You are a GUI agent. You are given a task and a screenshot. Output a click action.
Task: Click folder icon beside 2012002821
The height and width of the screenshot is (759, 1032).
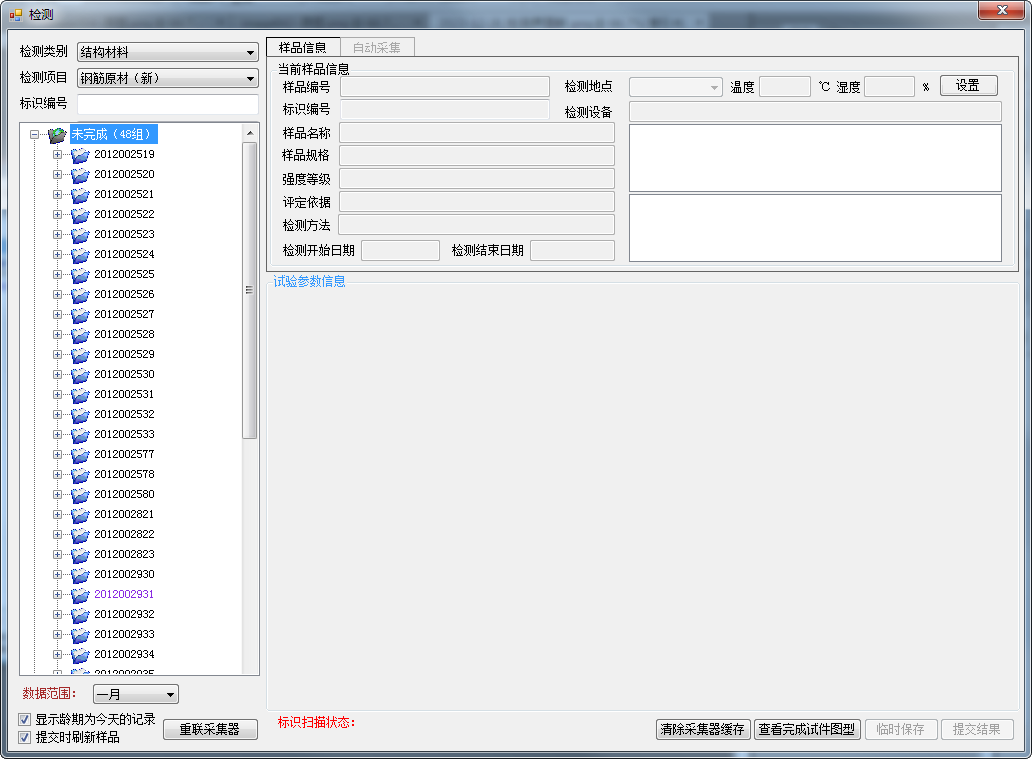tap(80, 515)
